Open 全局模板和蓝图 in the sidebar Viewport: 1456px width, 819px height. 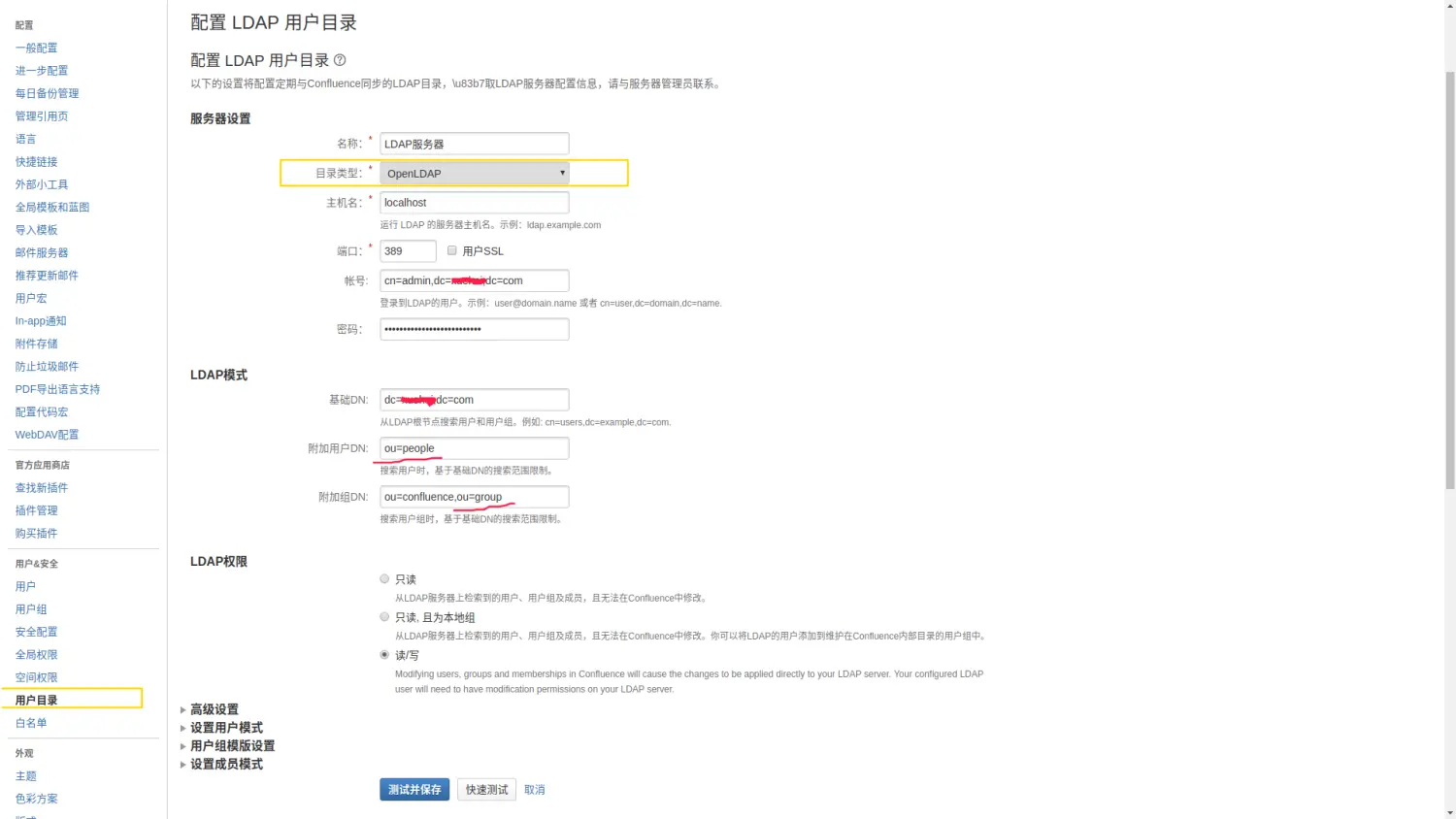(x=52, y=207)
